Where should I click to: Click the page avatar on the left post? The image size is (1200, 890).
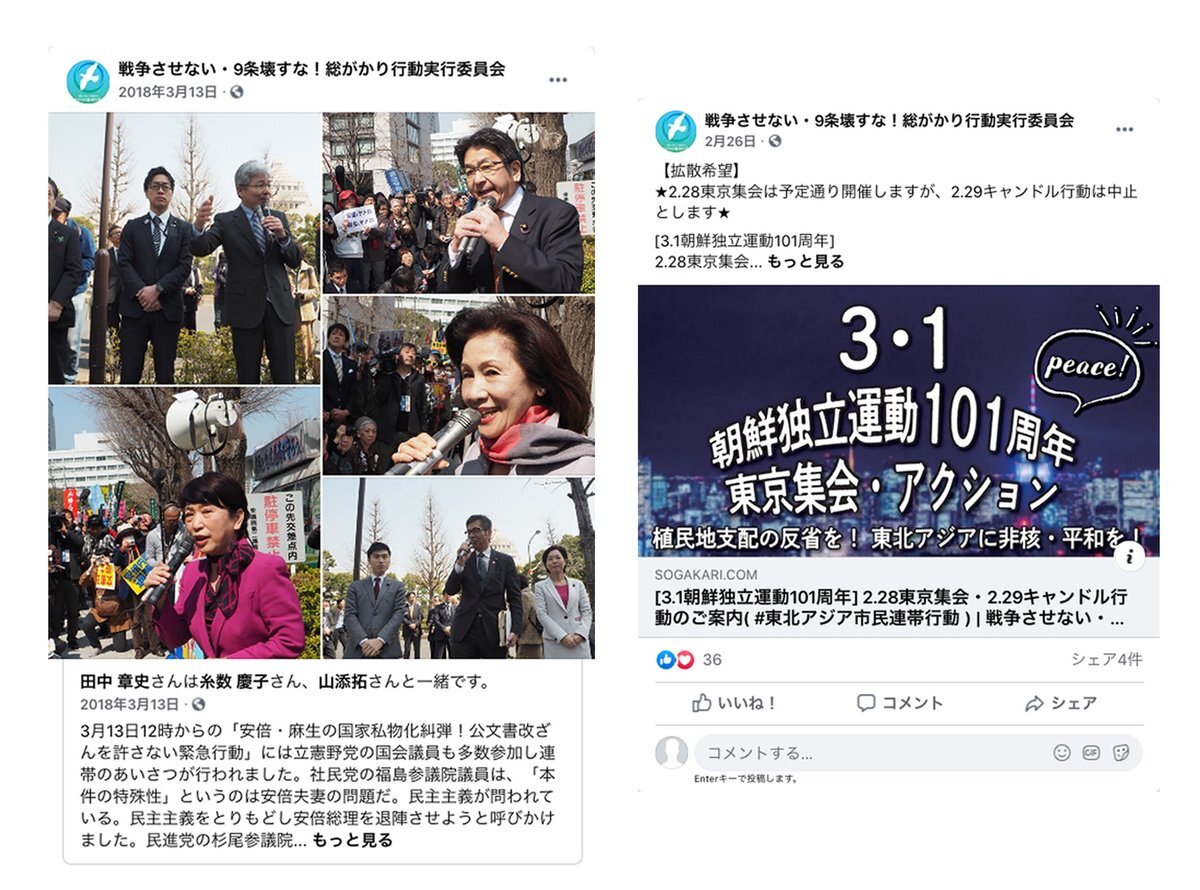pos(88,81)
